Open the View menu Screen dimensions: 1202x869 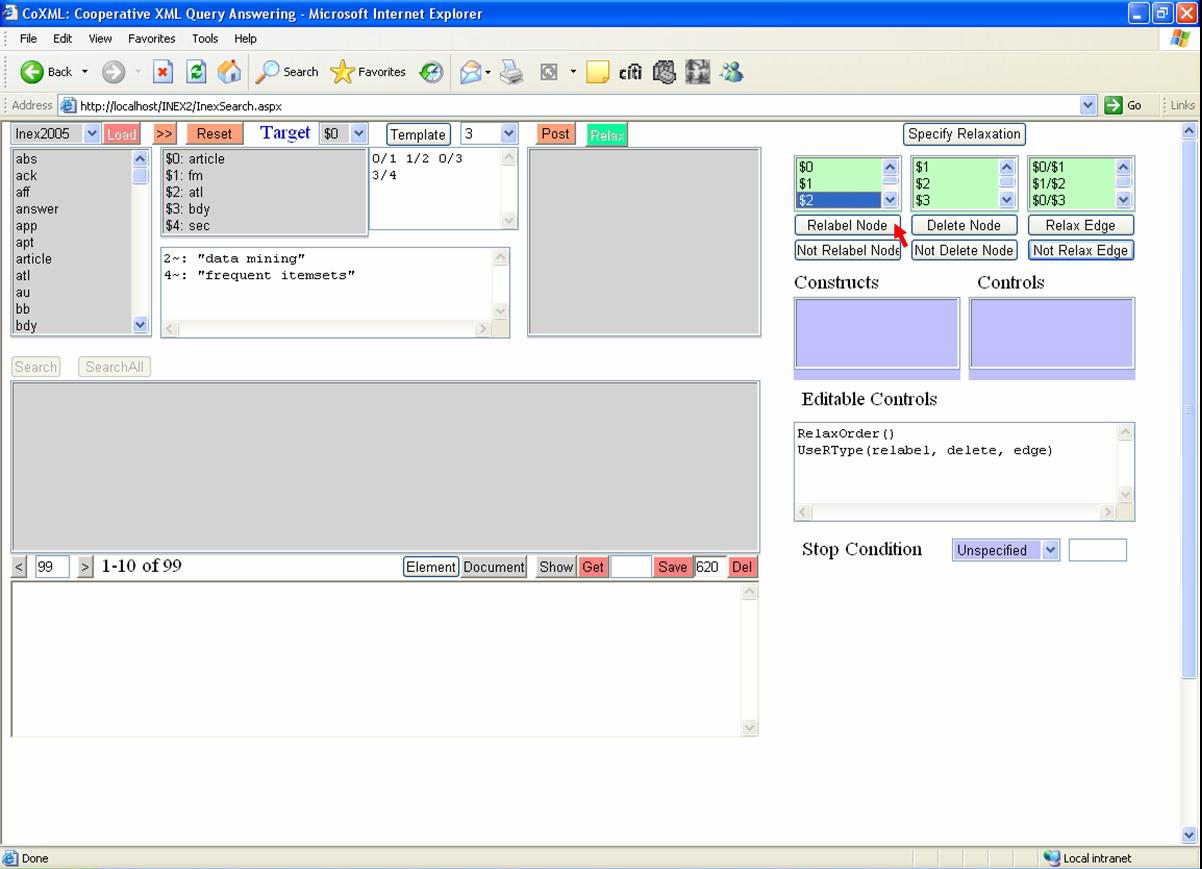(100, 38)
